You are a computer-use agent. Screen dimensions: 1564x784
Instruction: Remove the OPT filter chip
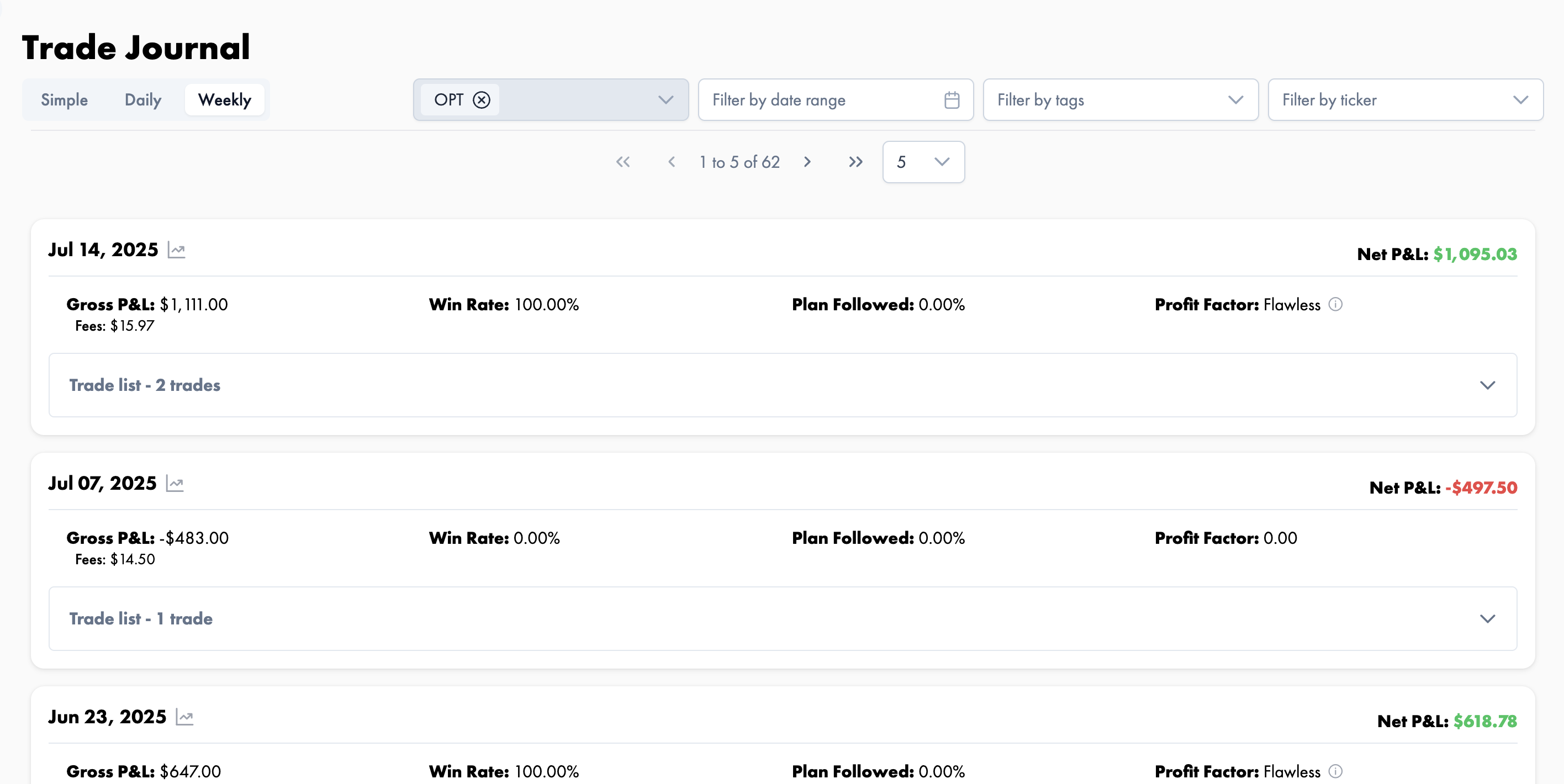(482, 99)
